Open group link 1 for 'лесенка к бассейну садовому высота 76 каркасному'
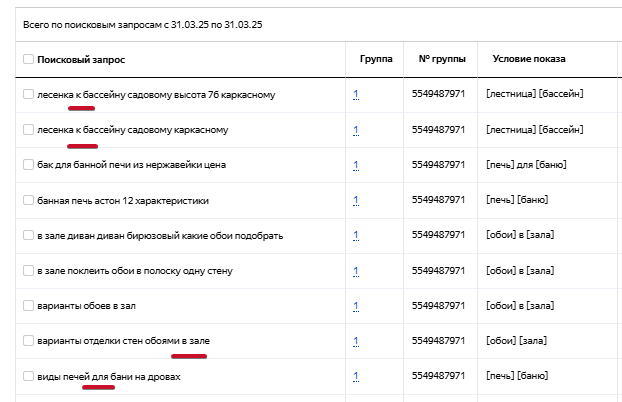622x402 pixels. pyautogui.click(x=356, y=94)
